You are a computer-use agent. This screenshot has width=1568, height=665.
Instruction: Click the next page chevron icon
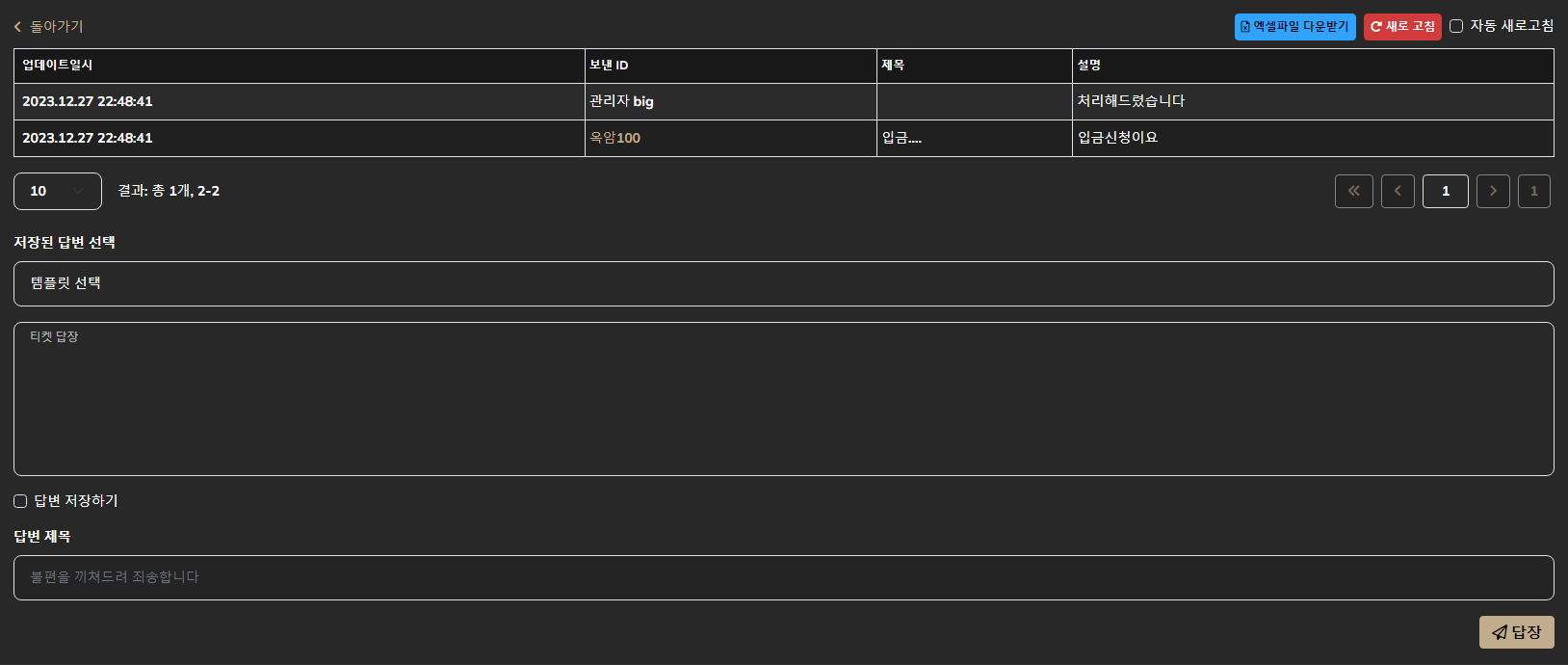[1493, 191]
